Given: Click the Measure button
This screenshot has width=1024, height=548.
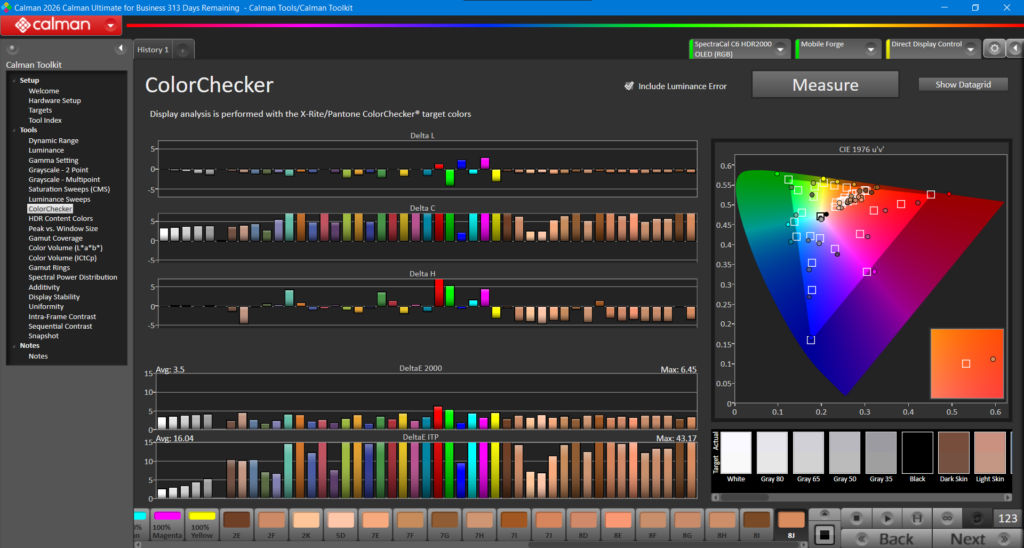Looking at the screenshot, I should click(825, 85).
